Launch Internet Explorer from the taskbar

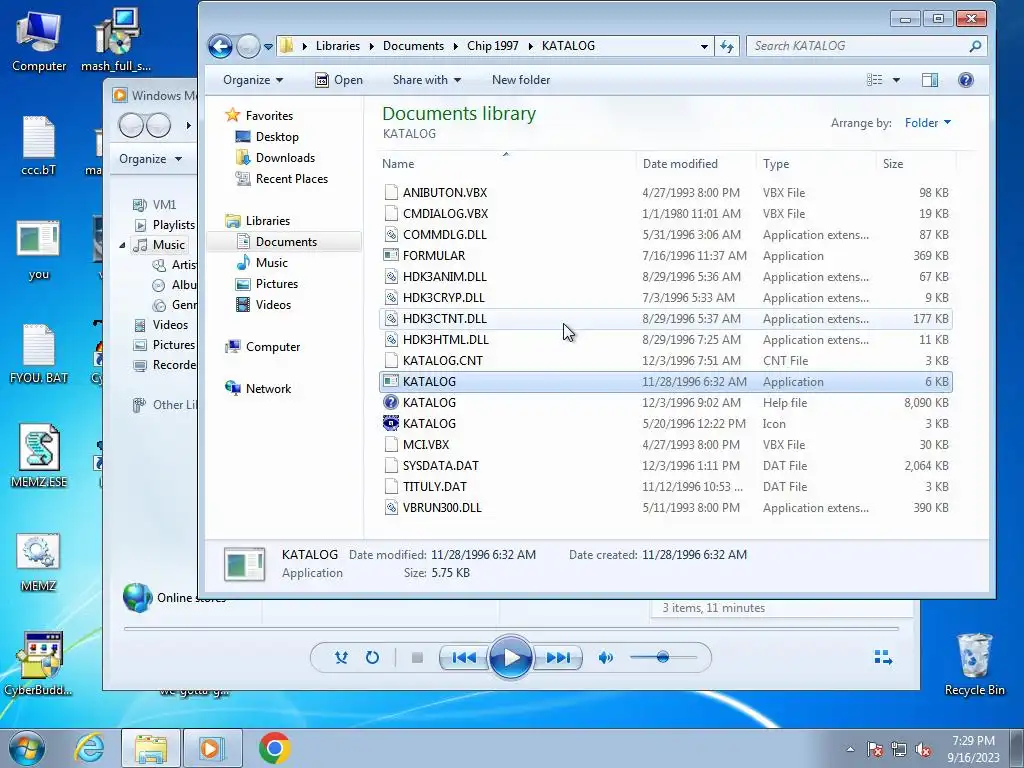89,748
